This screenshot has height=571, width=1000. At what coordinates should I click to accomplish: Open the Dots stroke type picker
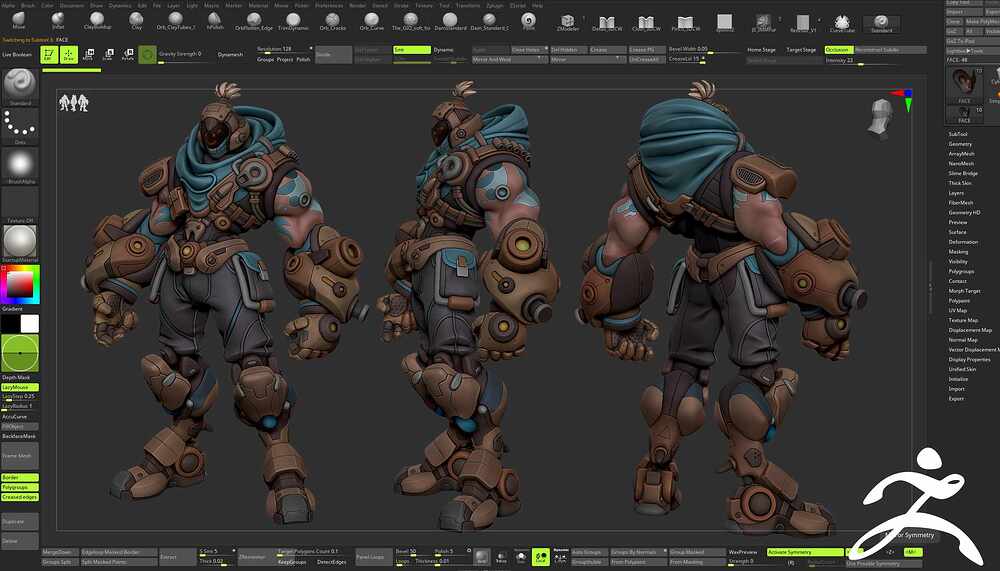coord(20,126)
